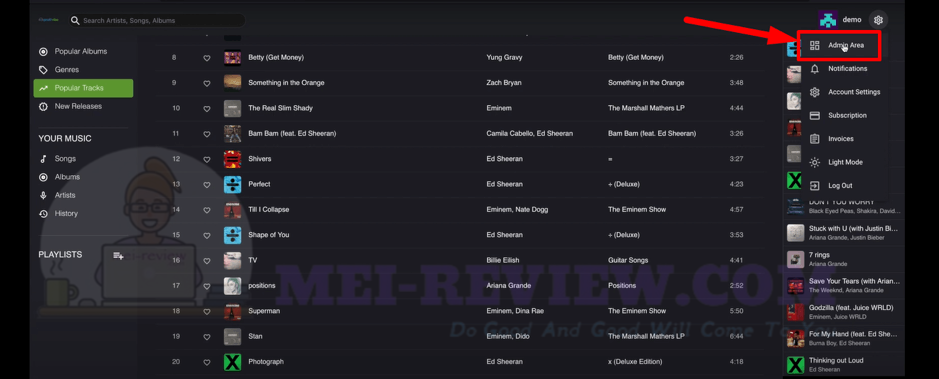Favorite Shape of You with the heart

[207, 235]
